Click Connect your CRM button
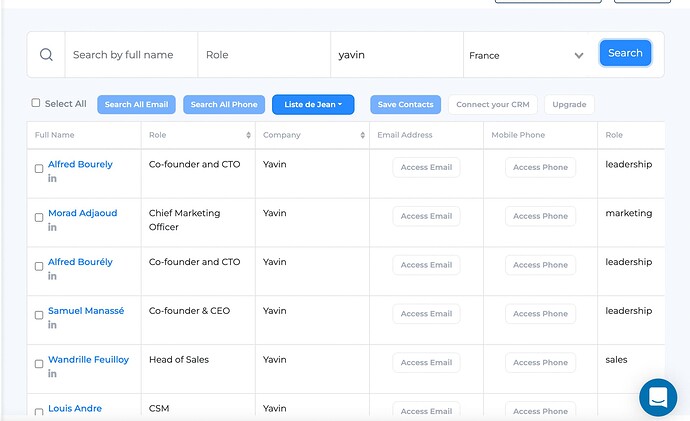Viewport: 690px width, 421px height. tap(492, 105)
